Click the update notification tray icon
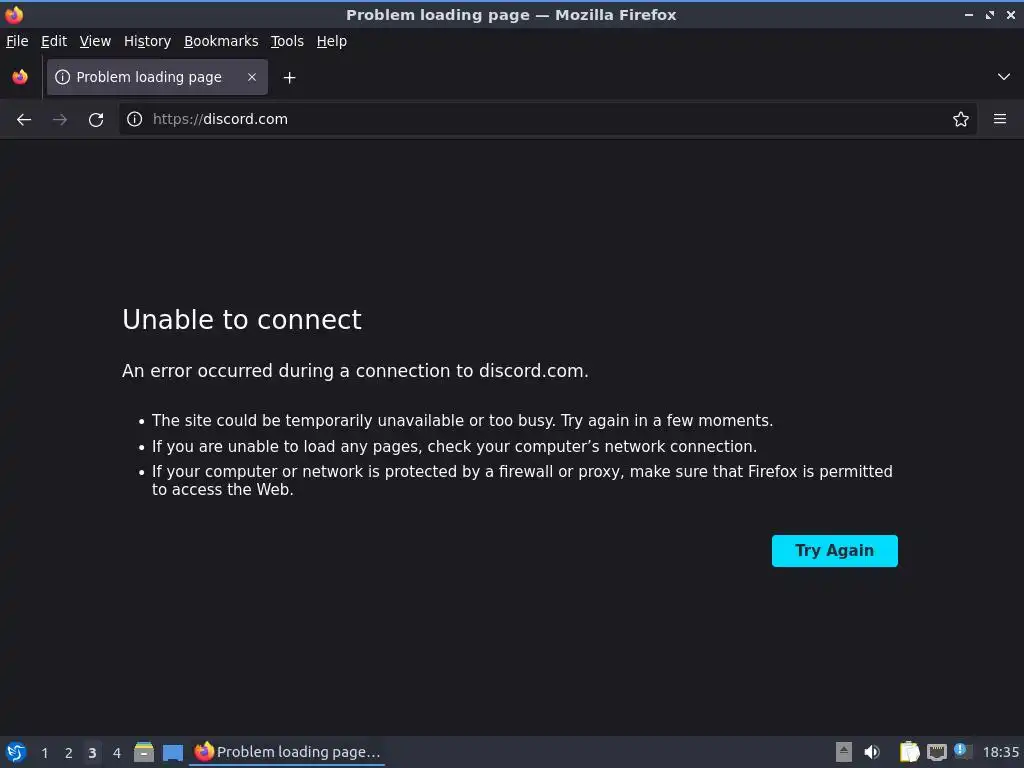The height and width of the screenshot is (768, 1024). click(963, 751)
